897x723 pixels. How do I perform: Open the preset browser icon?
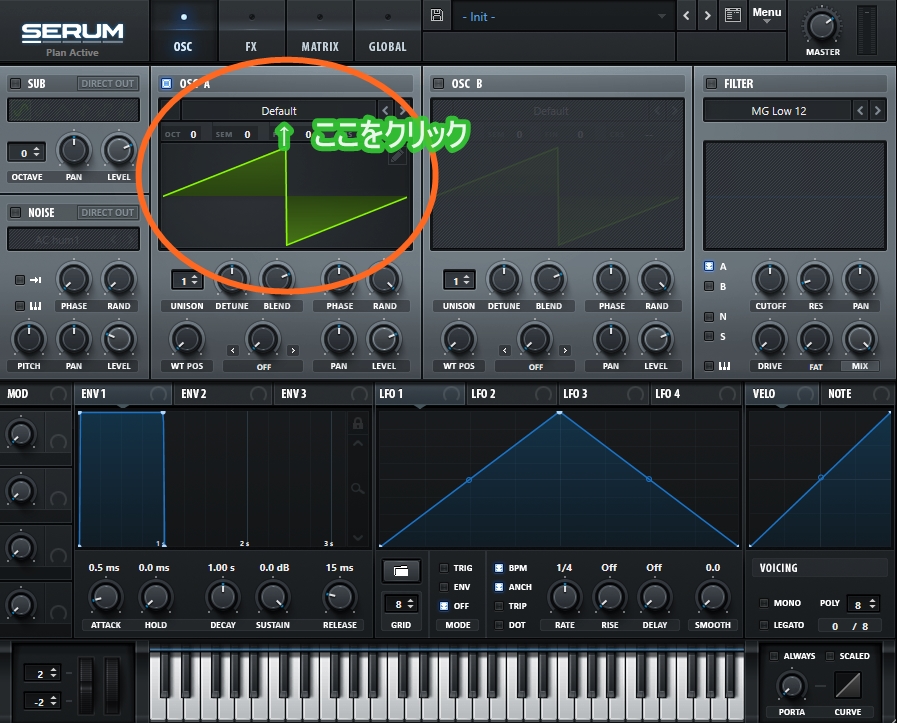[733, 16]
